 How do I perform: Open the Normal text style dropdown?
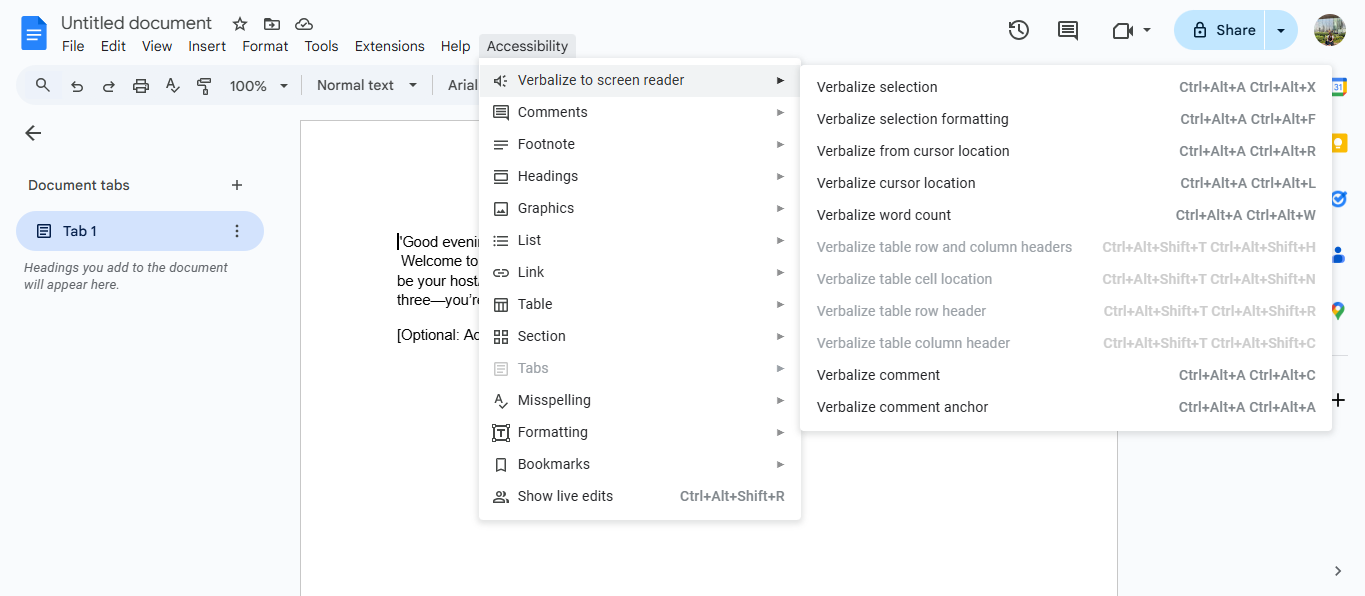click(x=366, y=86)
